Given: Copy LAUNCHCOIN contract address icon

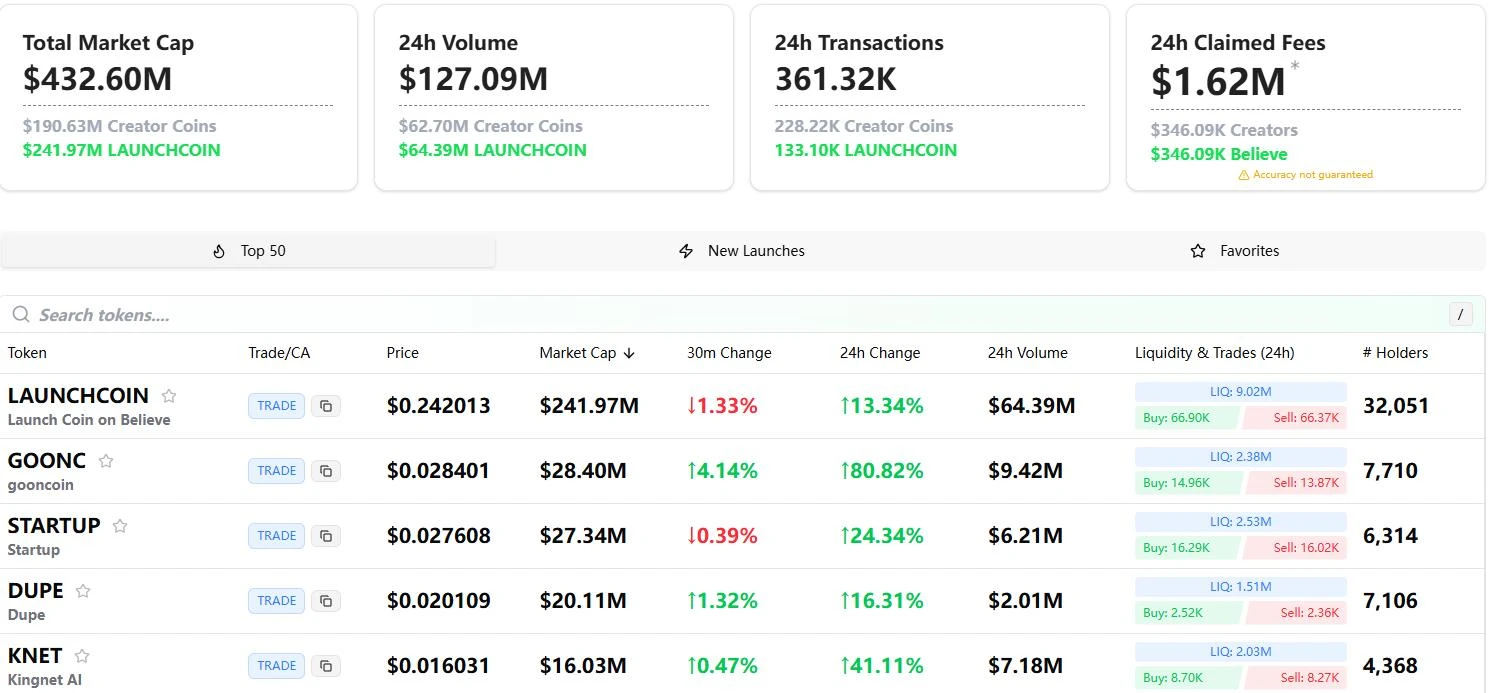Looking at the screenshot, I should coord(326,406).
